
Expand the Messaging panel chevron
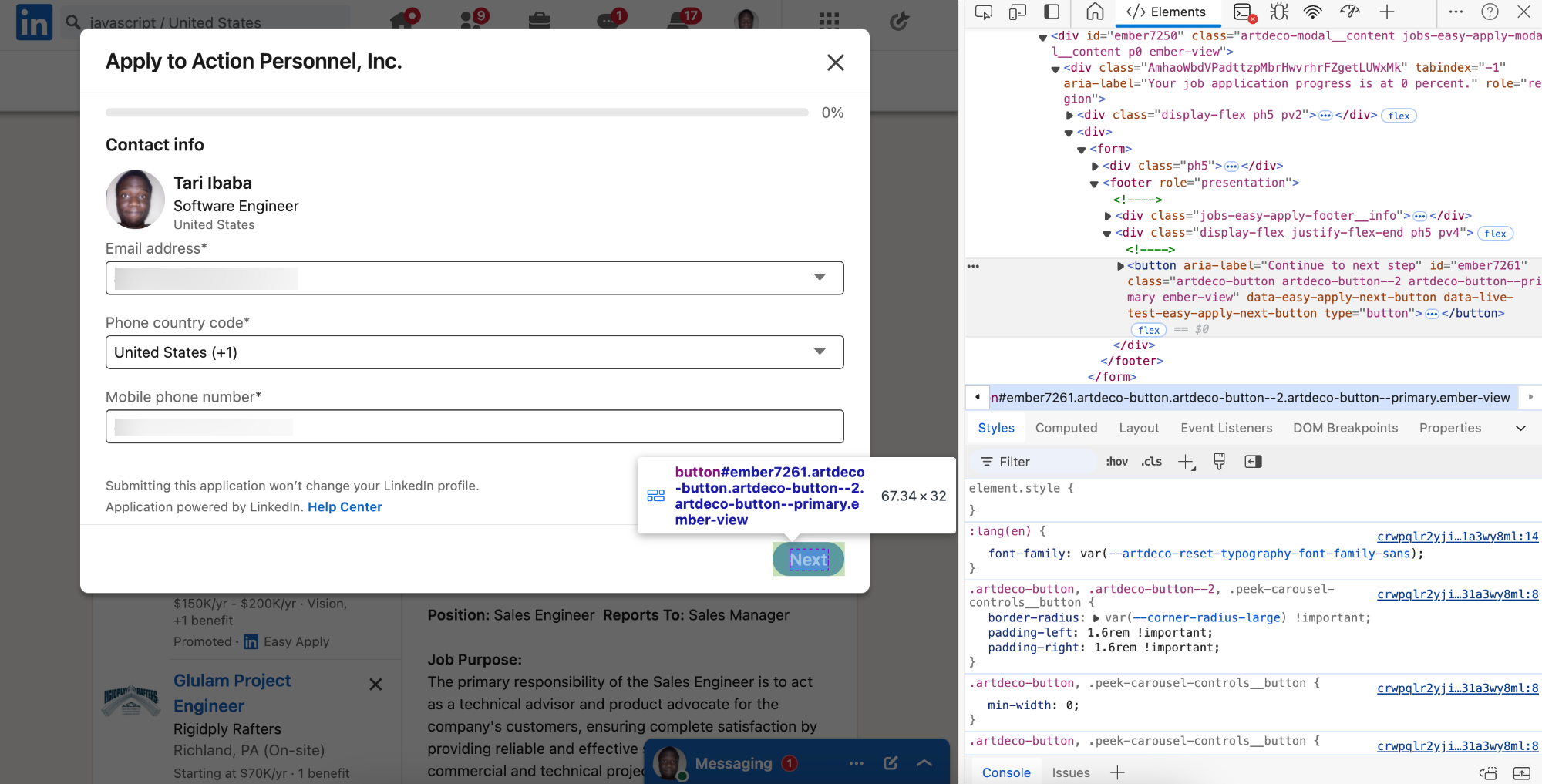tap(924, 763)
